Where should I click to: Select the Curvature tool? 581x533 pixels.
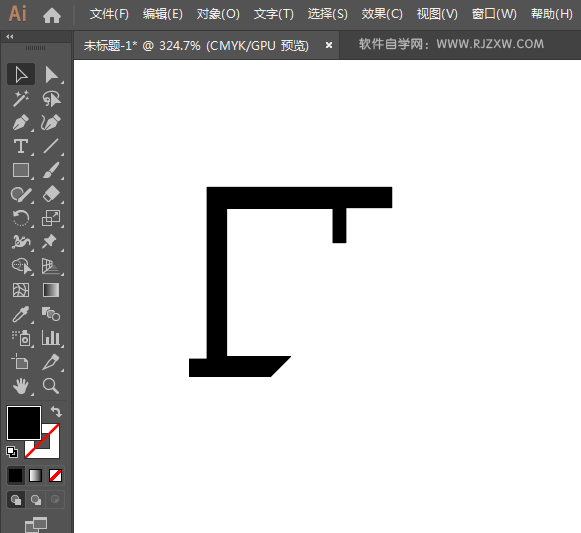51,123
